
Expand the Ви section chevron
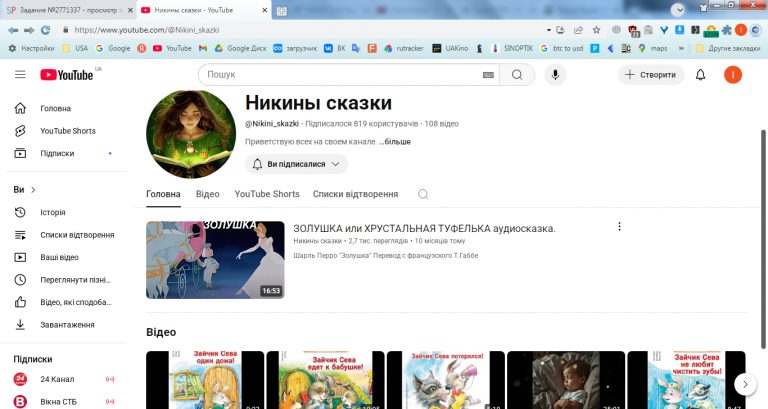click(x=33, y=190)
